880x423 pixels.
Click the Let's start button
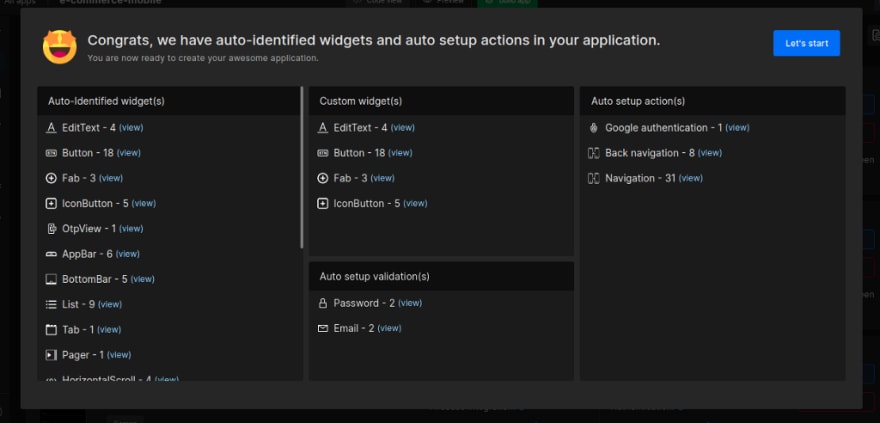click(806, 43)
